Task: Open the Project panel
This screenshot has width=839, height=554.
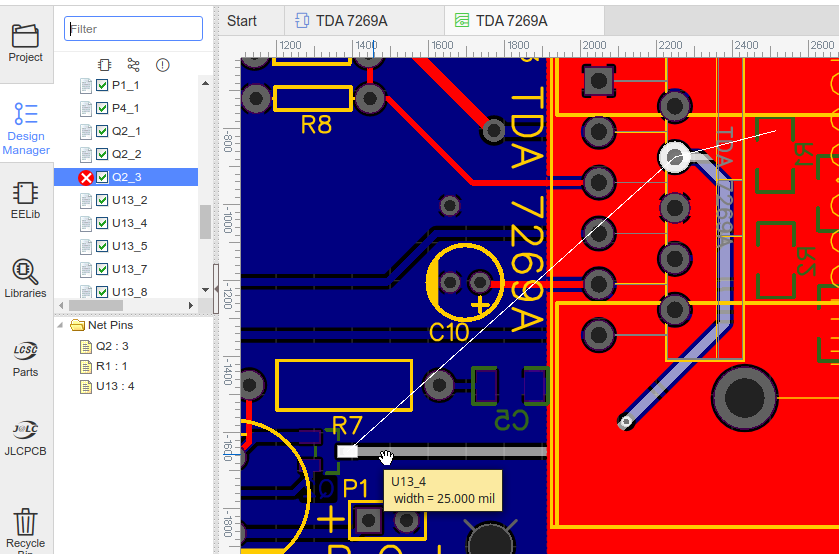Action: 26,42
